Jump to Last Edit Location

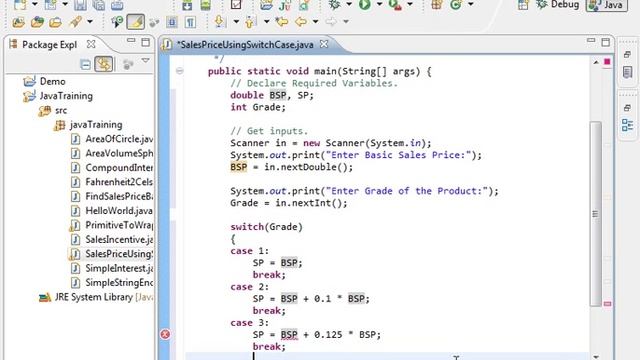pos(281,22)
